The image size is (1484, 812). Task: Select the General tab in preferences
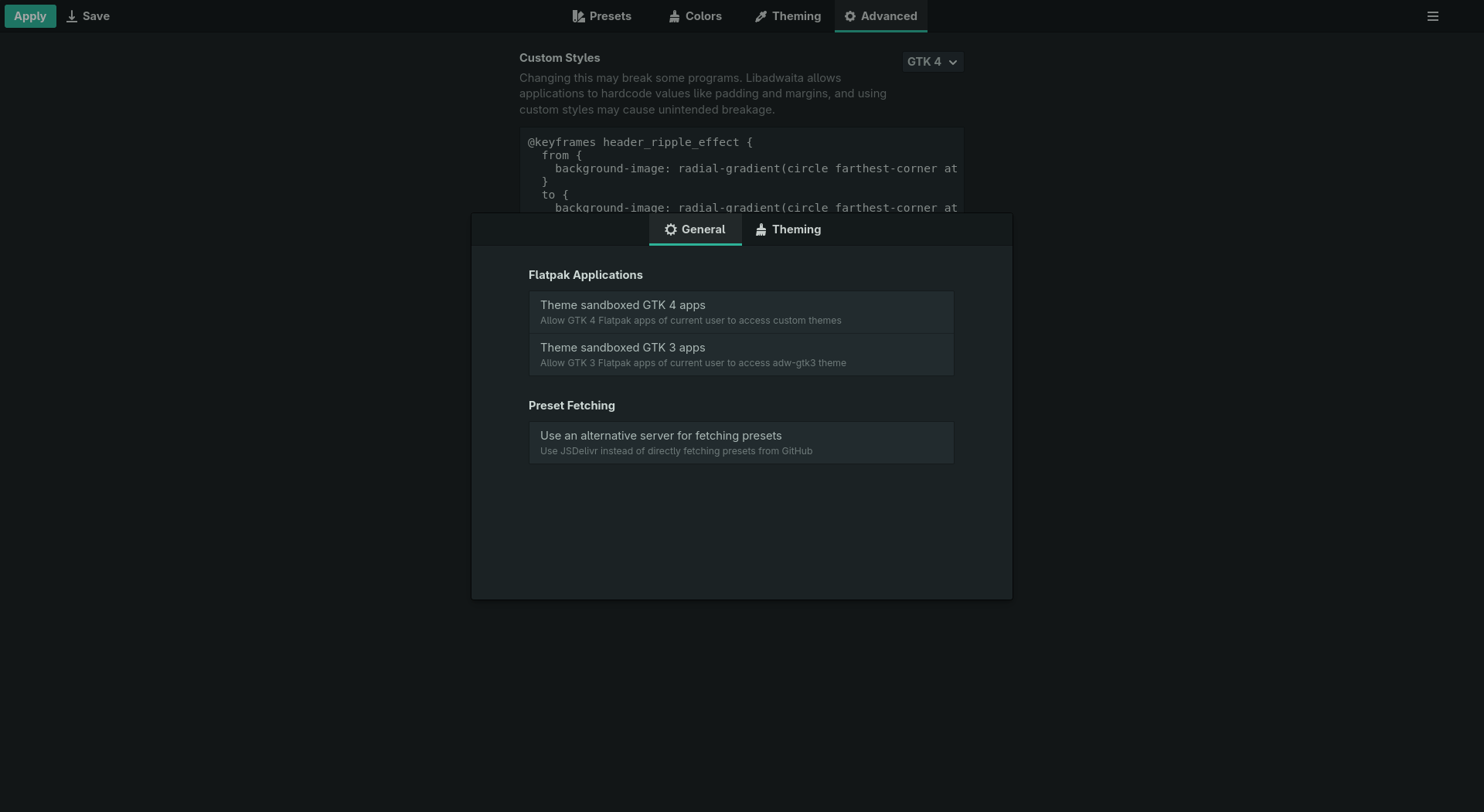[696, 229]
